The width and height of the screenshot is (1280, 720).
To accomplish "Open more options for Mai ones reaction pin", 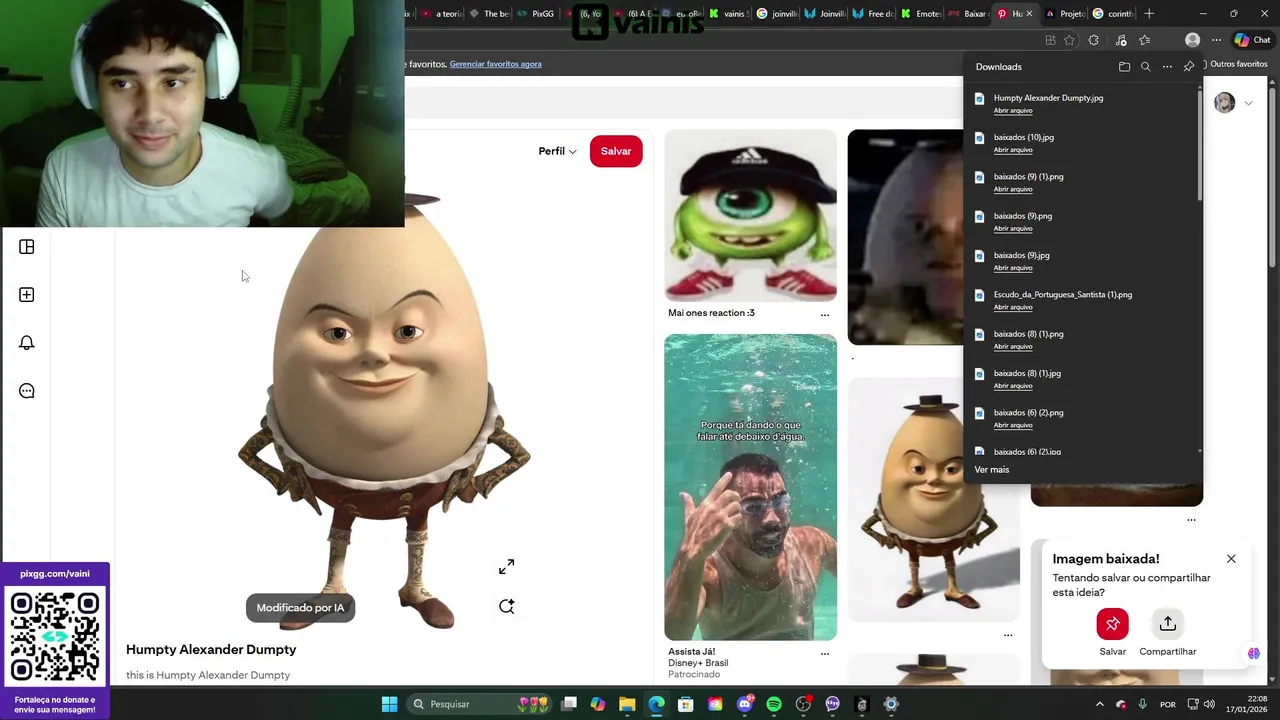I will pyautogui.click(x=825, y=314).
